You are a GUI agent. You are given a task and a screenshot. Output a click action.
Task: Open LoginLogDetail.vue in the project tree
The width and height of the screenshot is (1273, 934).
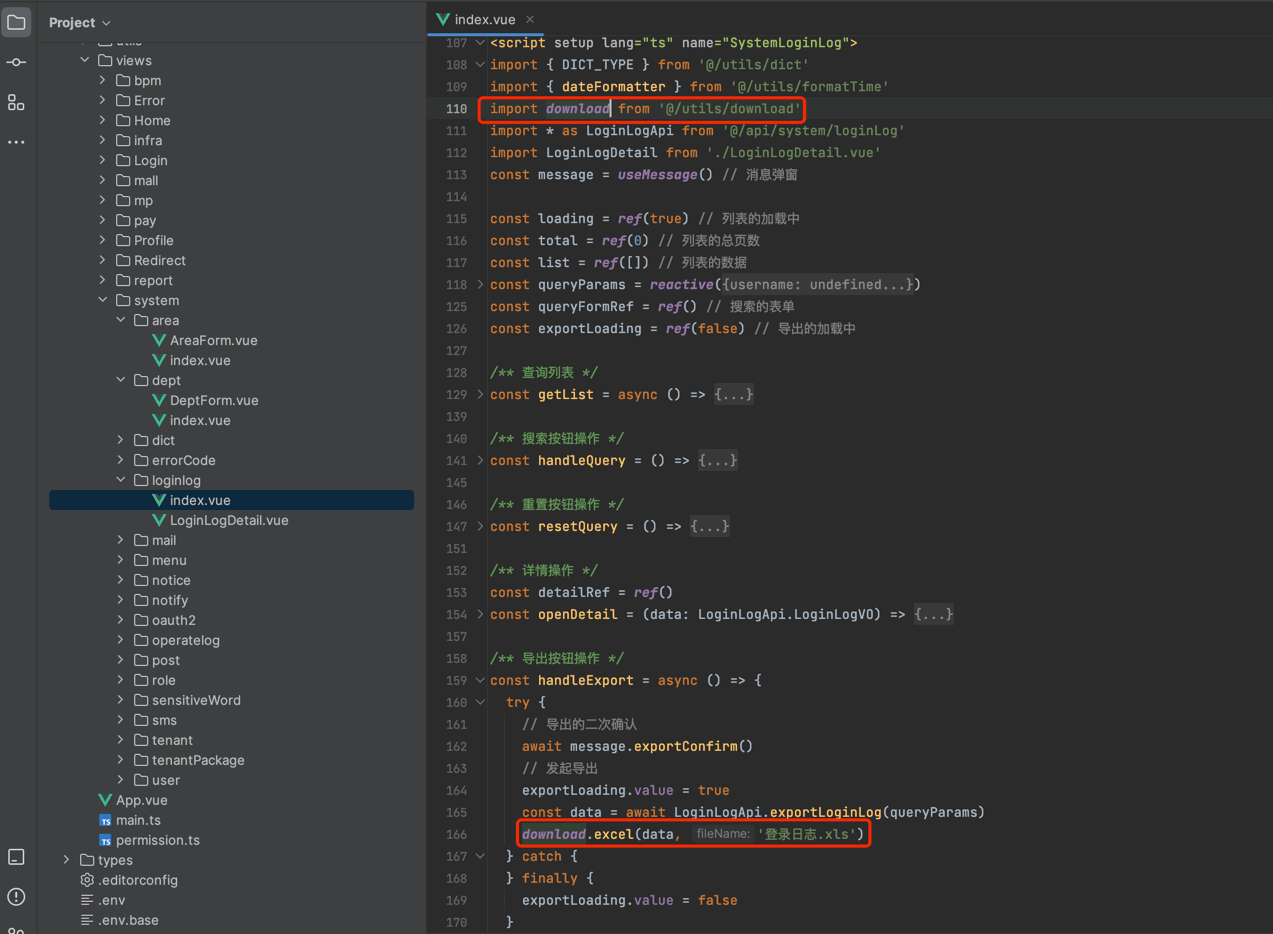[x=228, y=520]
